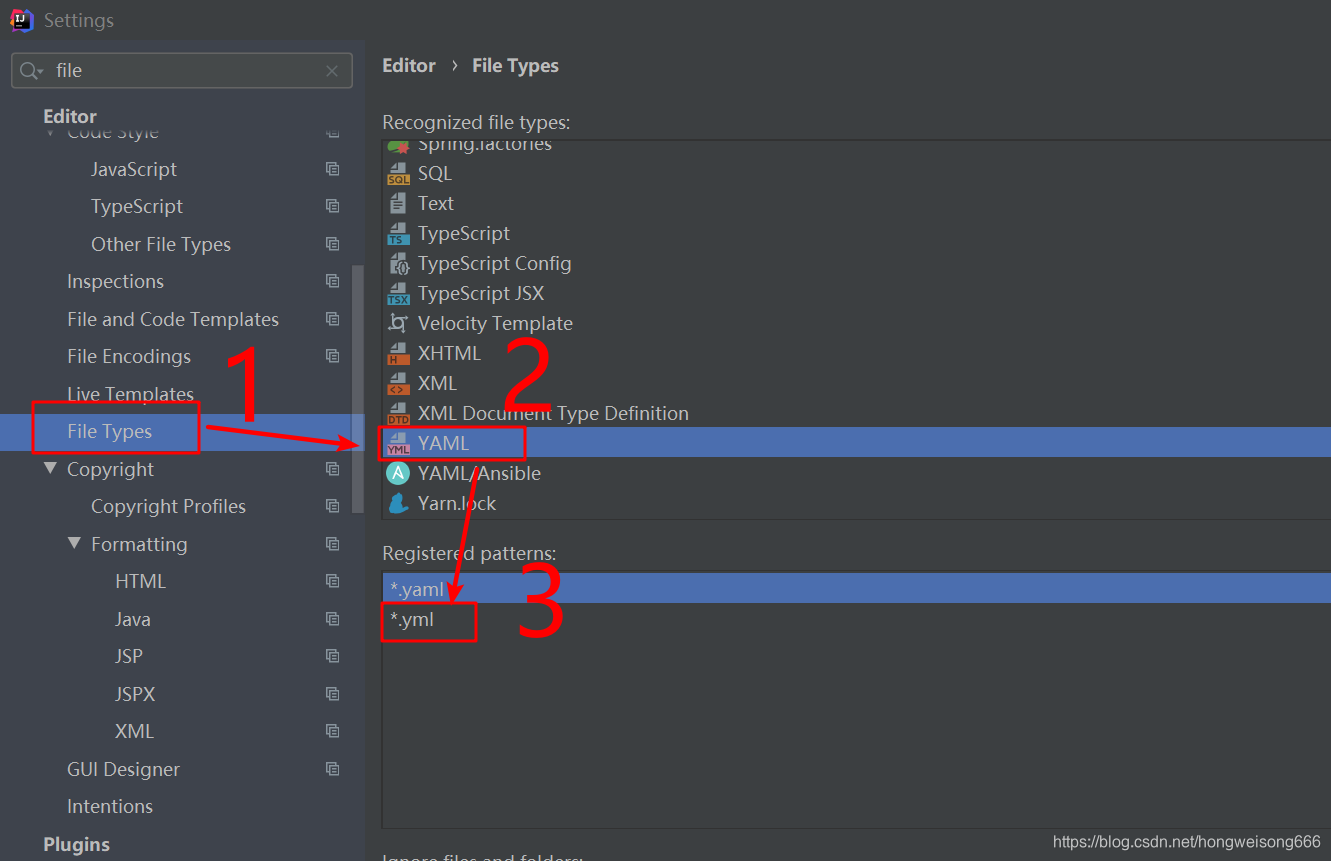Click the Editor breadcrumb link

tap(409, 66)
